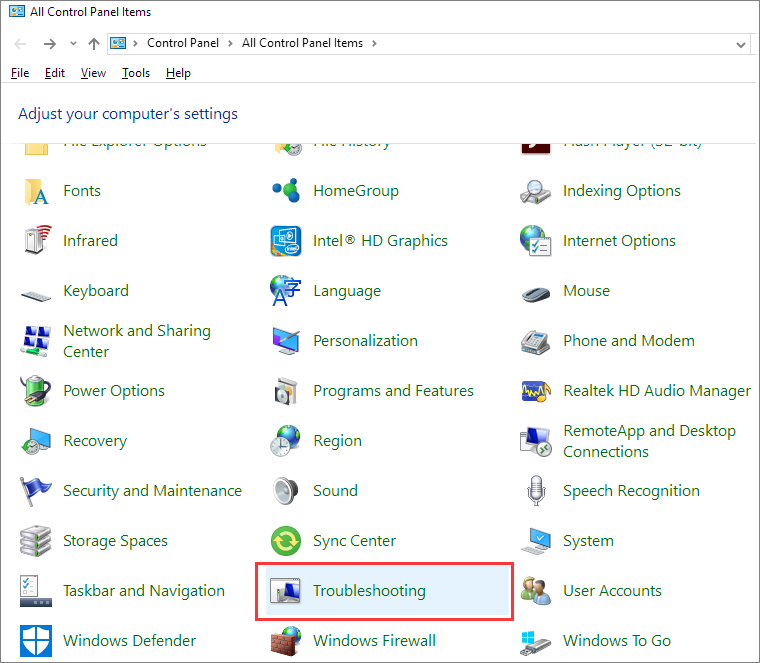Click the Programs and Features icon

pos(286,391)
